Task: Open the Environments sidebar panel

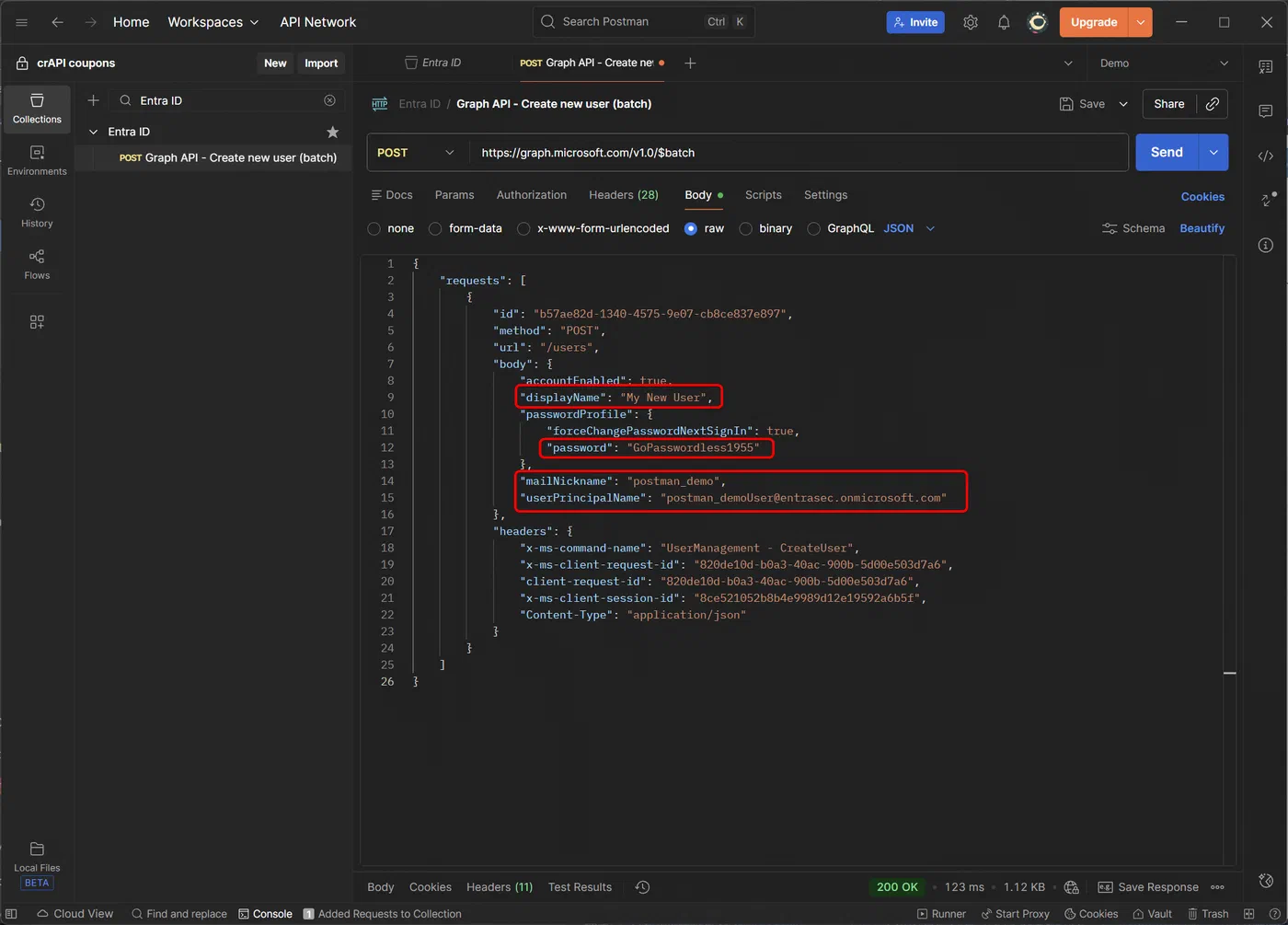Action: pyautogui.click(x=37, y=160)
